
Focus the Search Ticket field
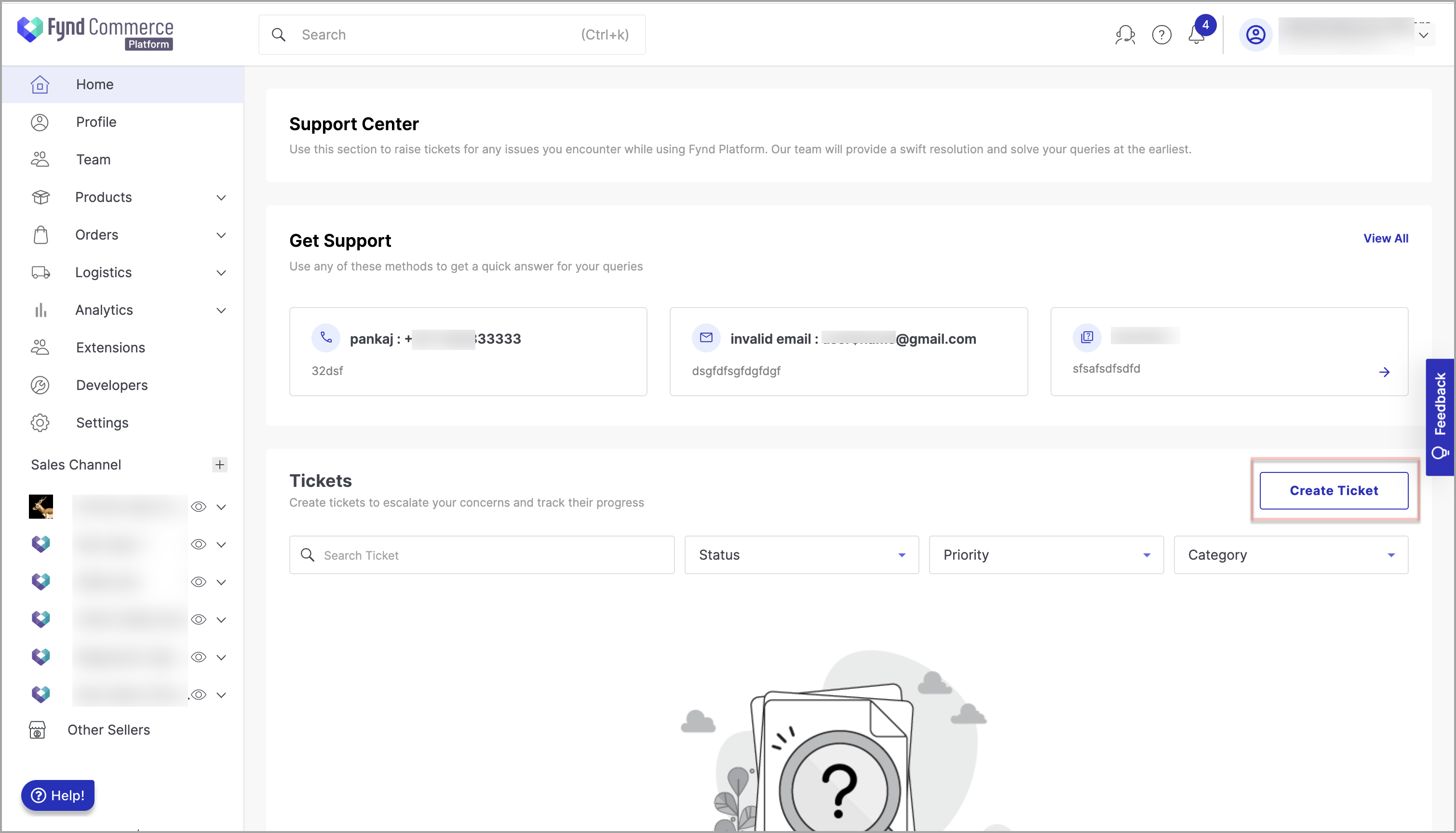coord(482,555)
